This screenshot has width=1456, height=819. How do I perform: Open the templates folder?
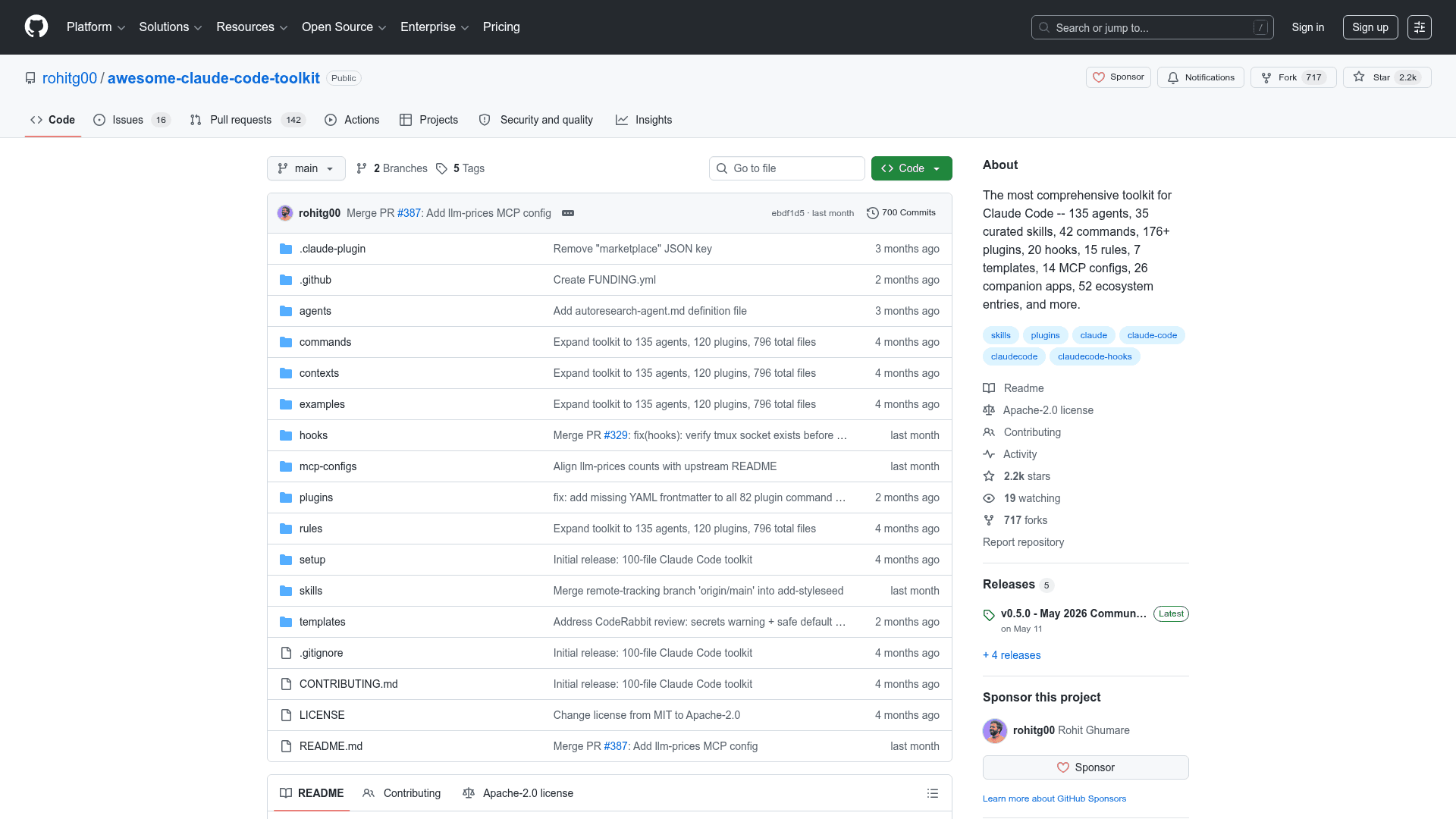[322, 622]
